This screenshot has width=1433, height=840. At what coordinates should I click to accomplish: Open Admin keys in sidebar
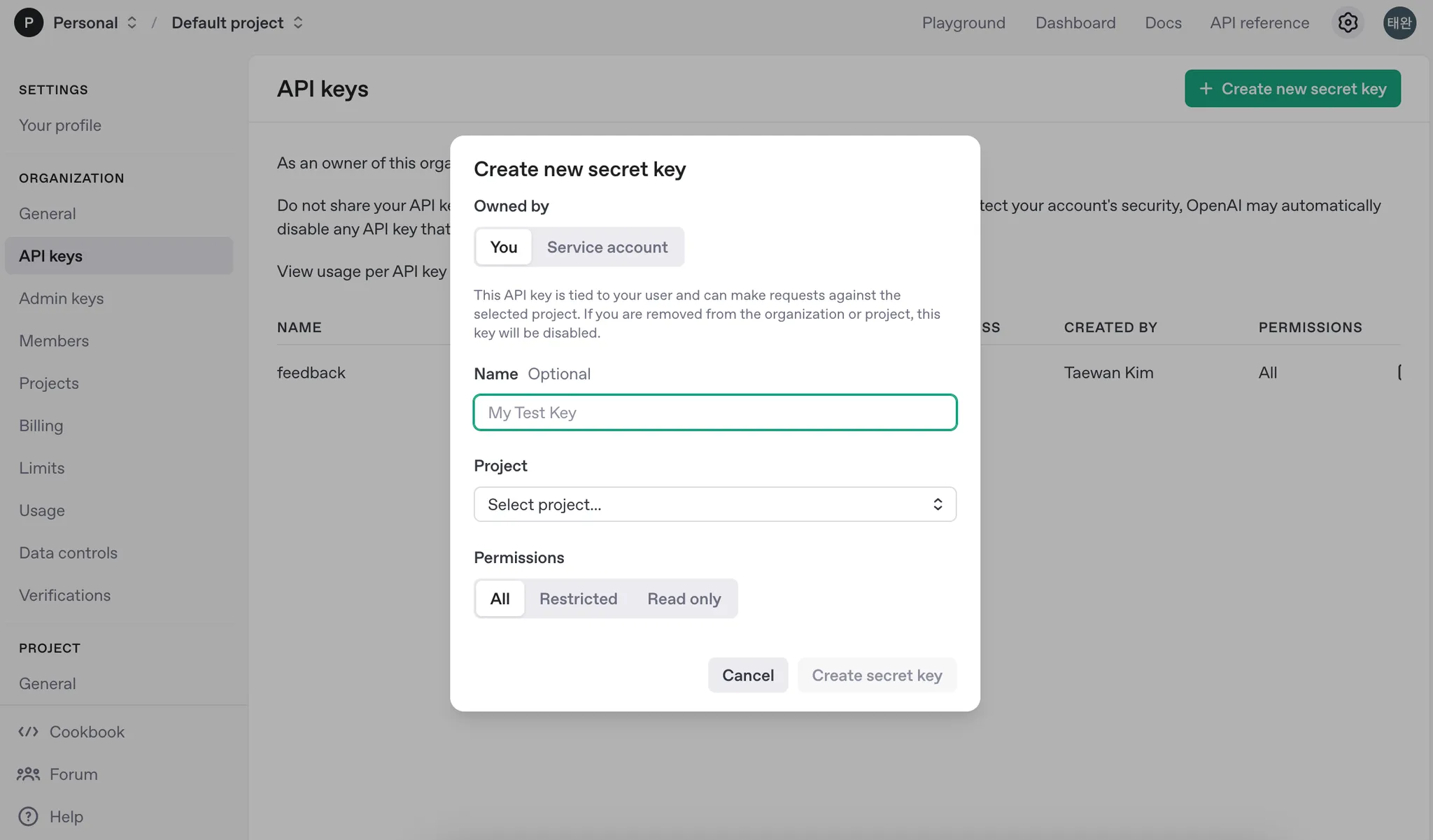click(61, 298)
